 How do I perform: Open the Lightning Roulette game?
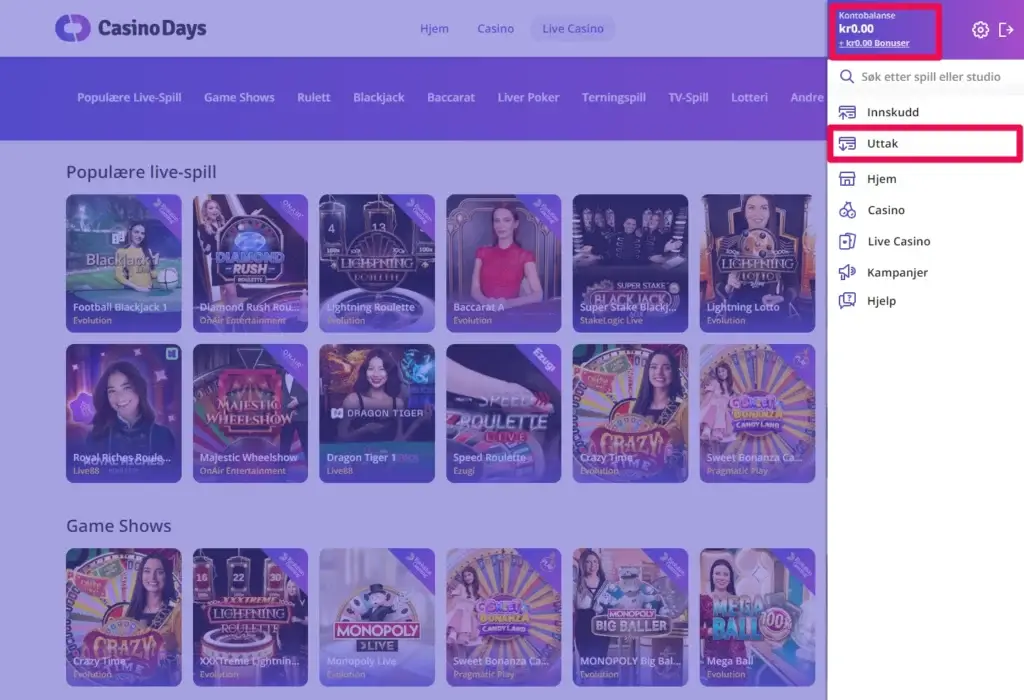click(377, 263)
